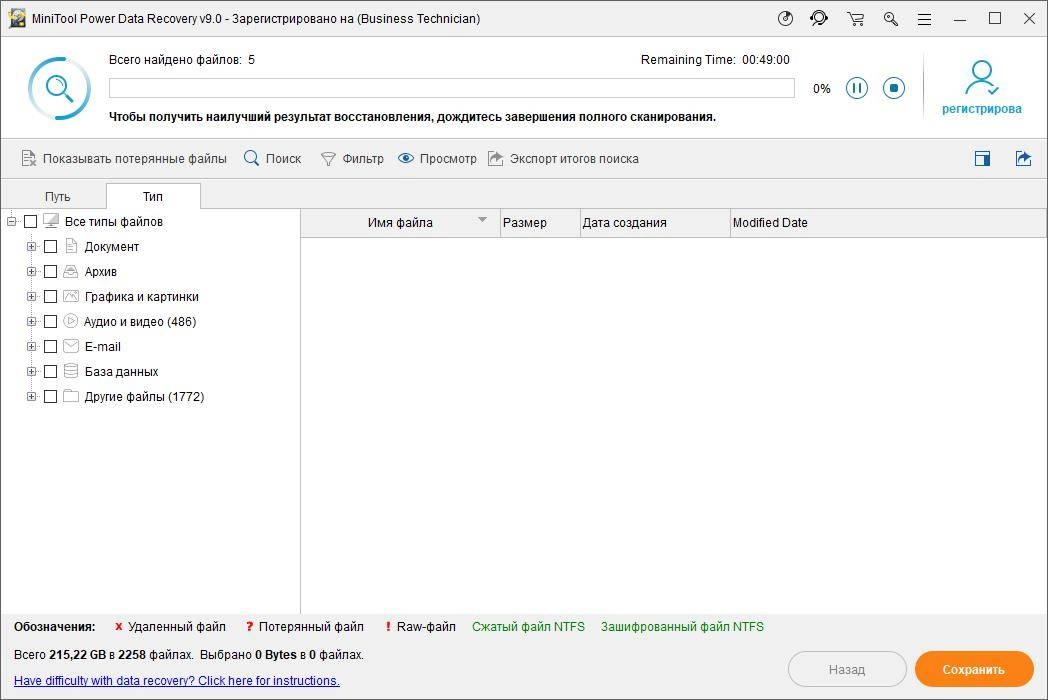Screen dimensions: 1048x700
Task: Click the Другие файлы folder icon
Action: pyautogui.click(x=71, y=396)
